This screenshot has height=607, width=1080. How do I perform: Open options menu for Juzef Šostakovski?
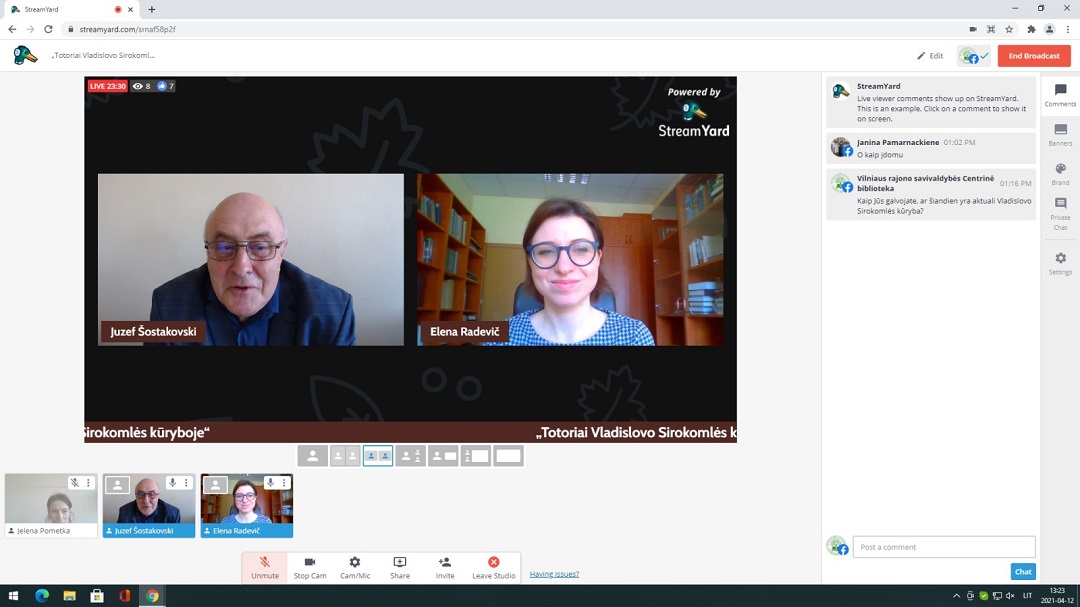coord(186,483)
